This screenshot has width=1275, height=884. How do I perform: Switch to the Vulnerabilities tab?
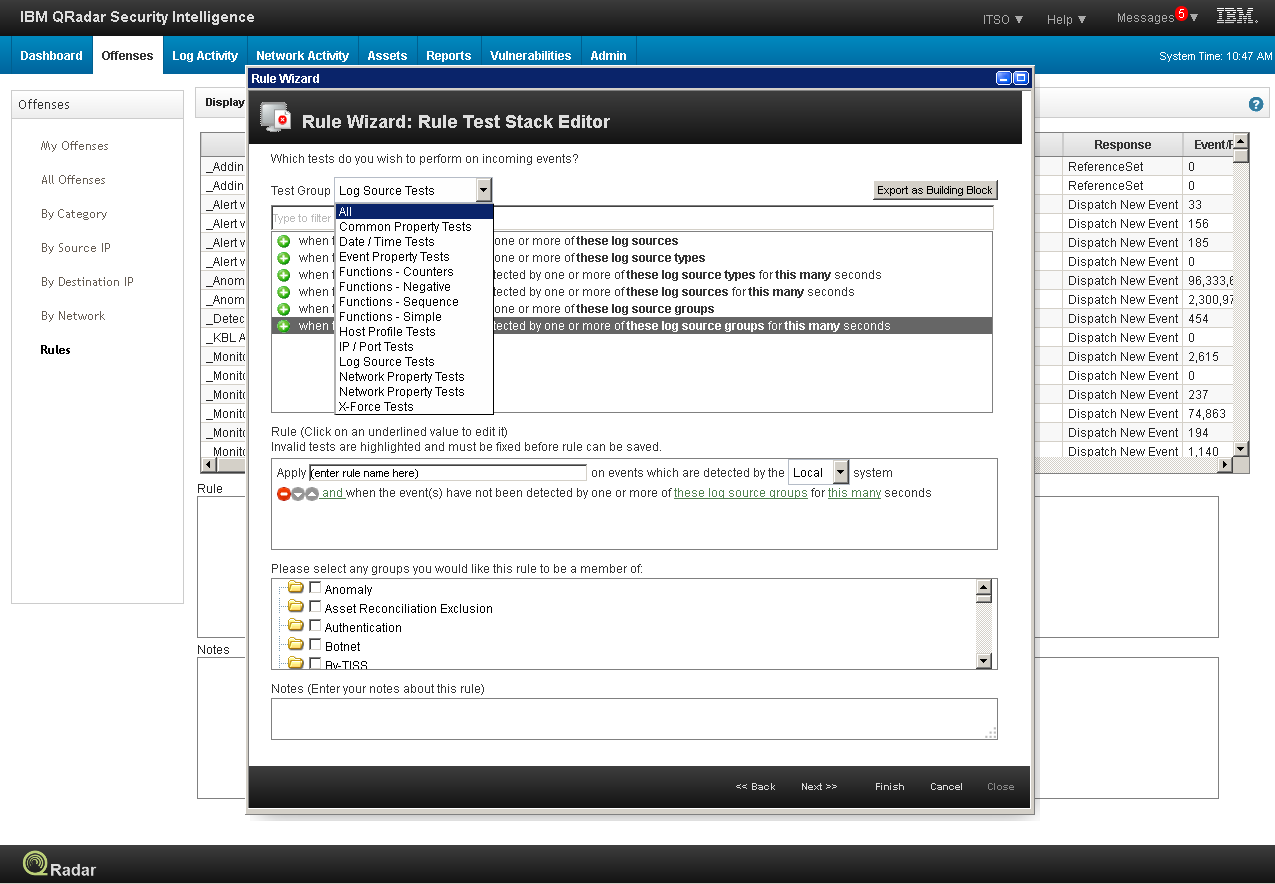[x=530, y=56]
